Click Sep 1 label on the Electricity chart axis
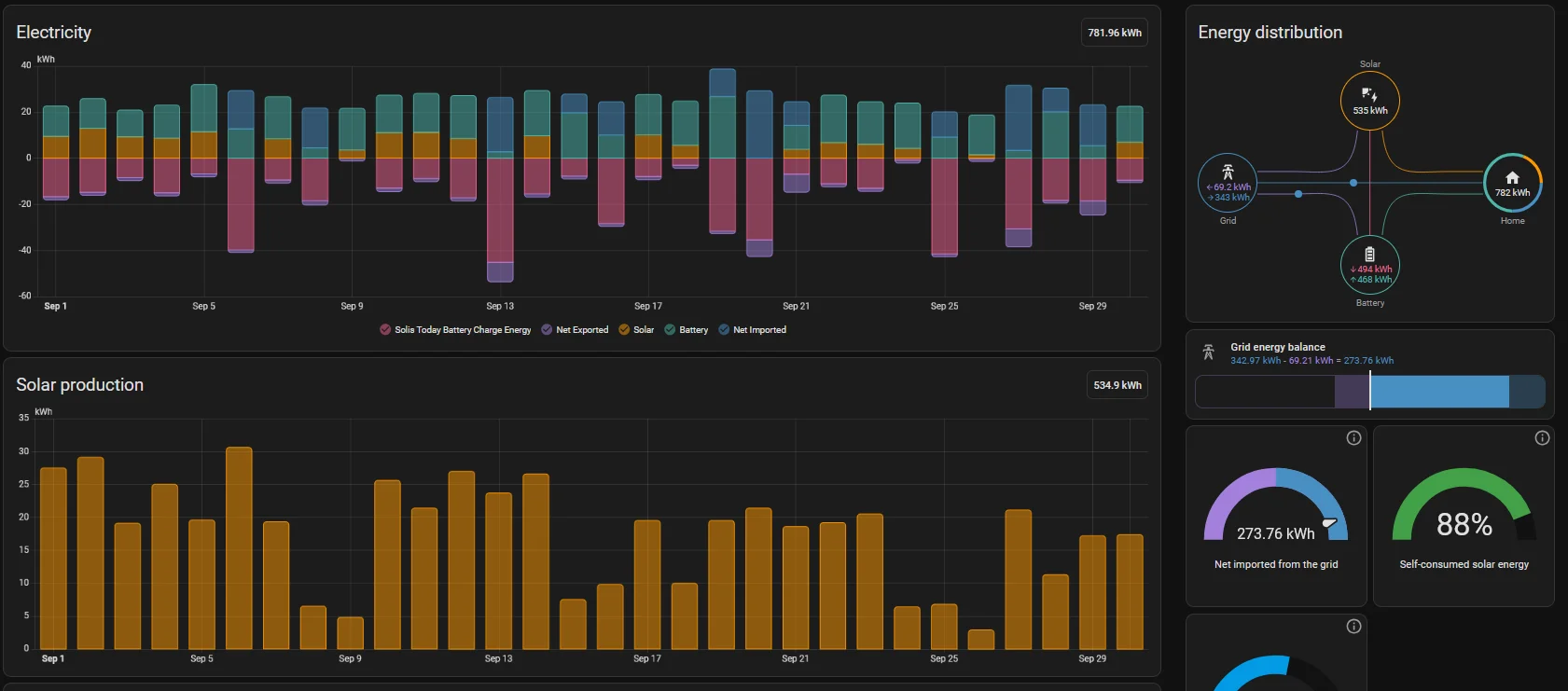1568x691 pixels. point(55,306)
